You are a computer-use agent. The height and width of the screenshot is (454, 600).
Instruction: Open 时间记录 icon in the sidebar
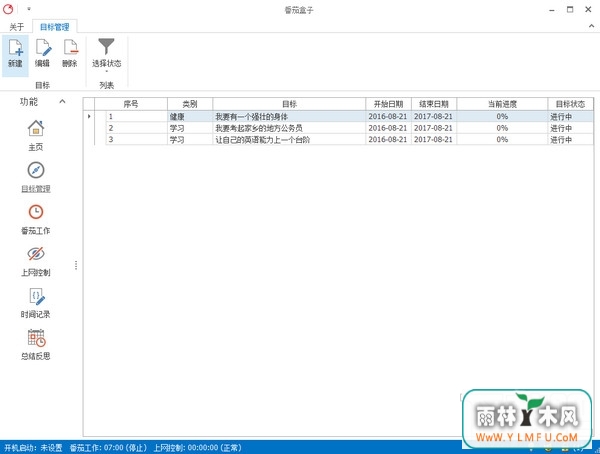36,296
